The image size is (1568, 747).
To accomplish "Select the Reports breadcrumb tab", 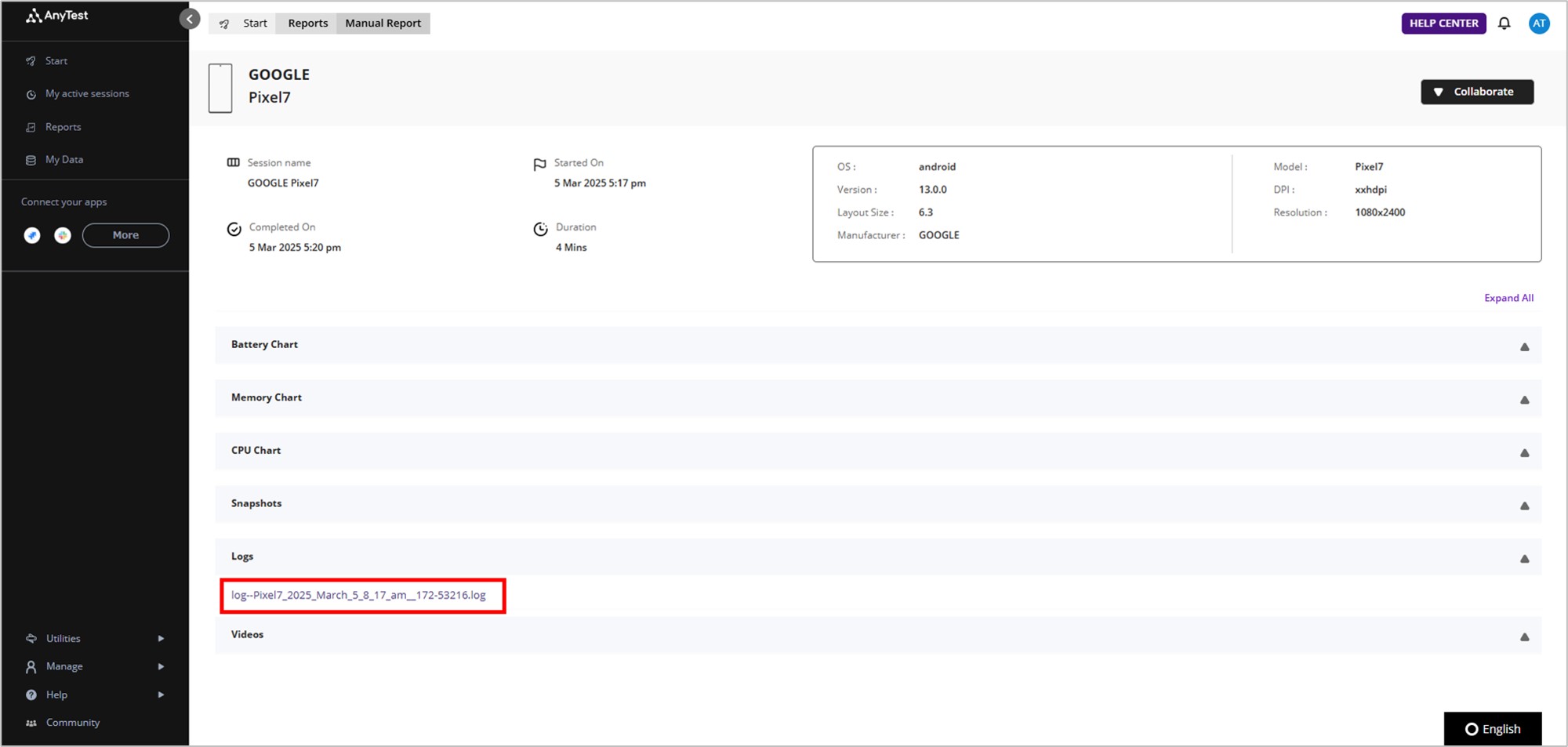I will pos(307,24).
